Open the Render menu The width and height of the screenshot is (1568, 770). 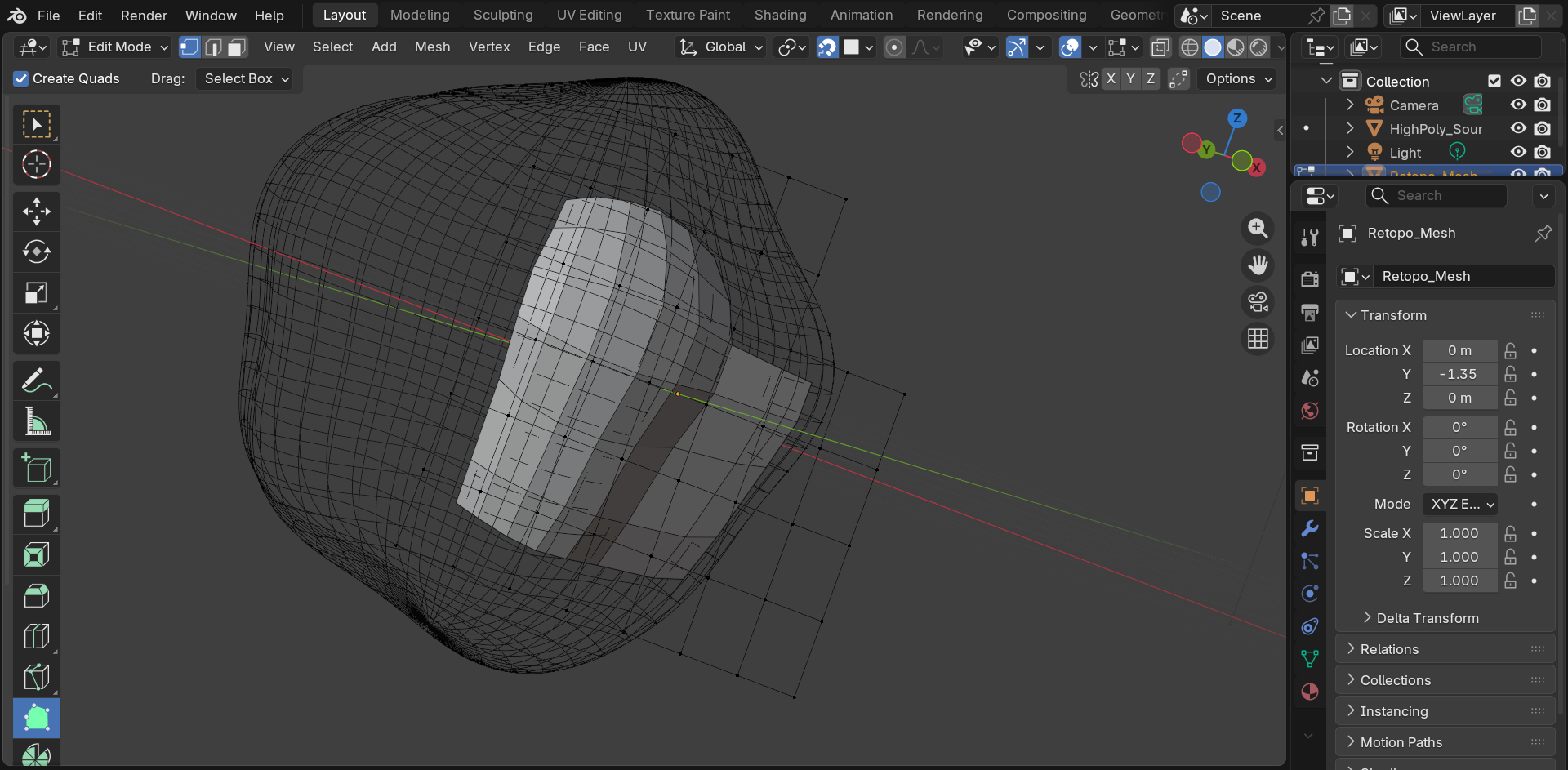(x=144, y=16)
